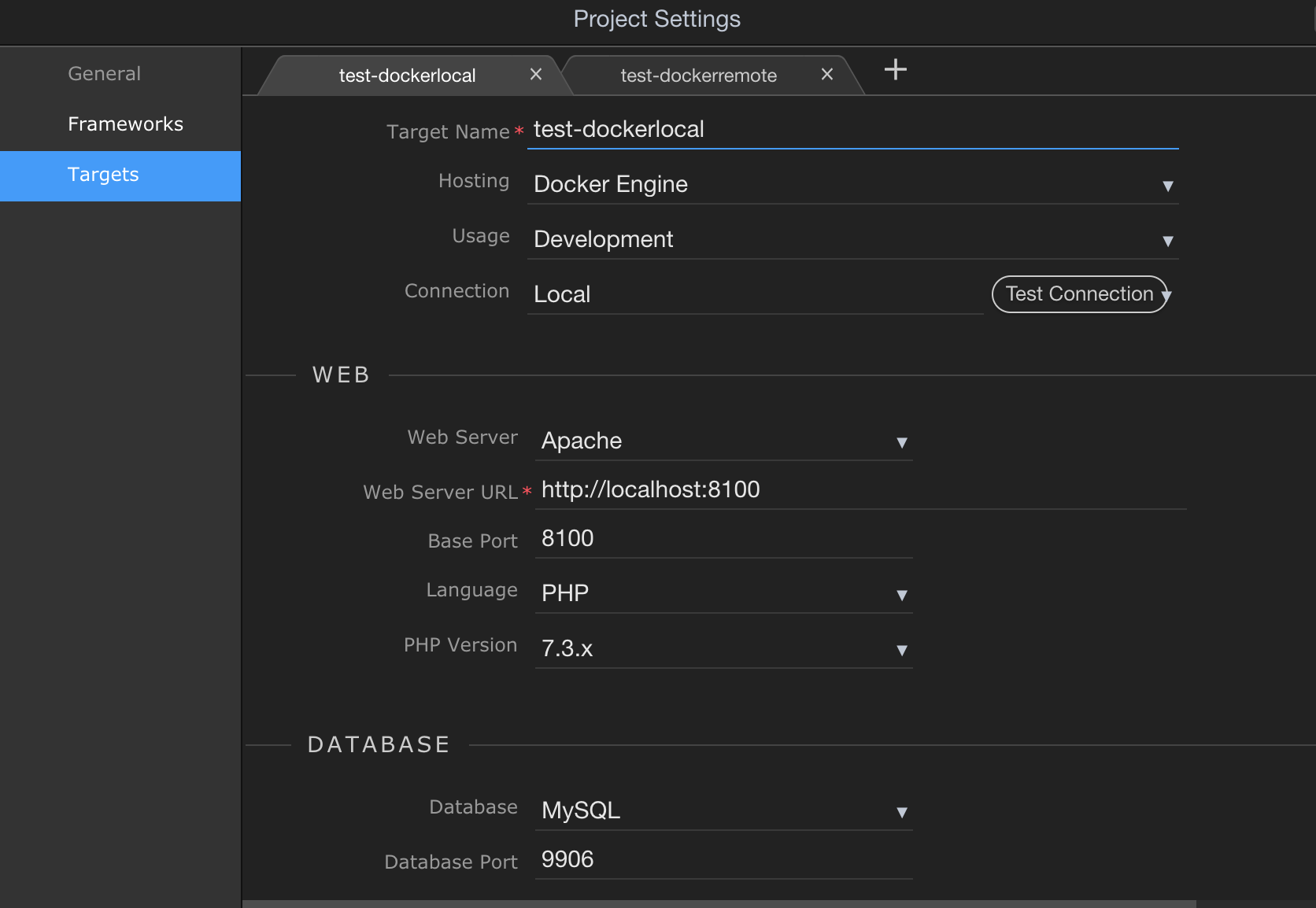The width and height of the screenshot is (1316, 908).
Task: Add a new target with plus icon
Action: (895, 69)
